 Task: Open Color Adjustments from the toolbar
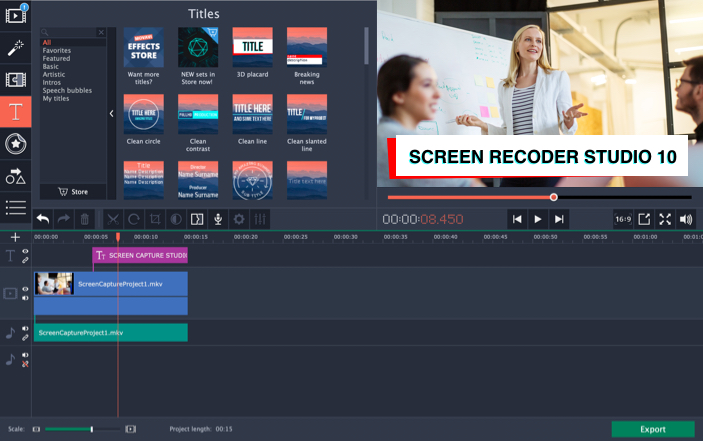tap(176, 219)
